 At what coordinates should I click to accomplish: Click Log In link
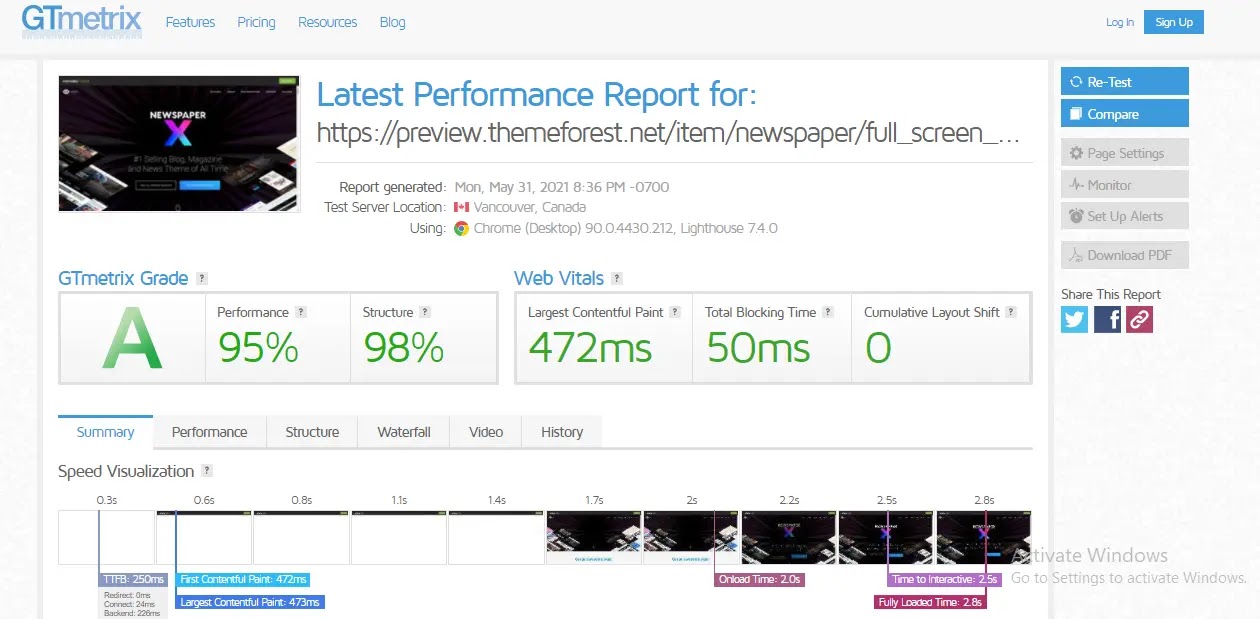tap(1120, 22)
